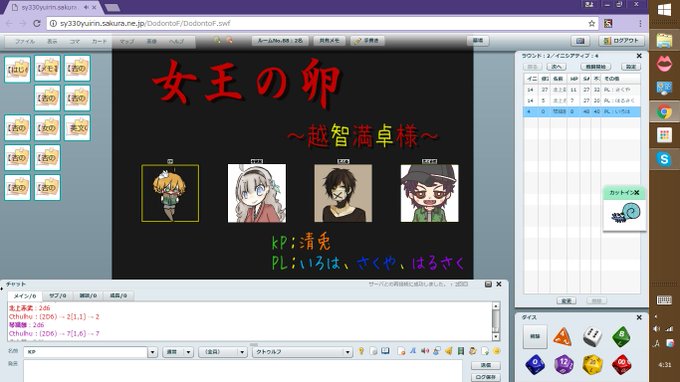
Task: Reload the page in Chrome
Action: (37, 23)
